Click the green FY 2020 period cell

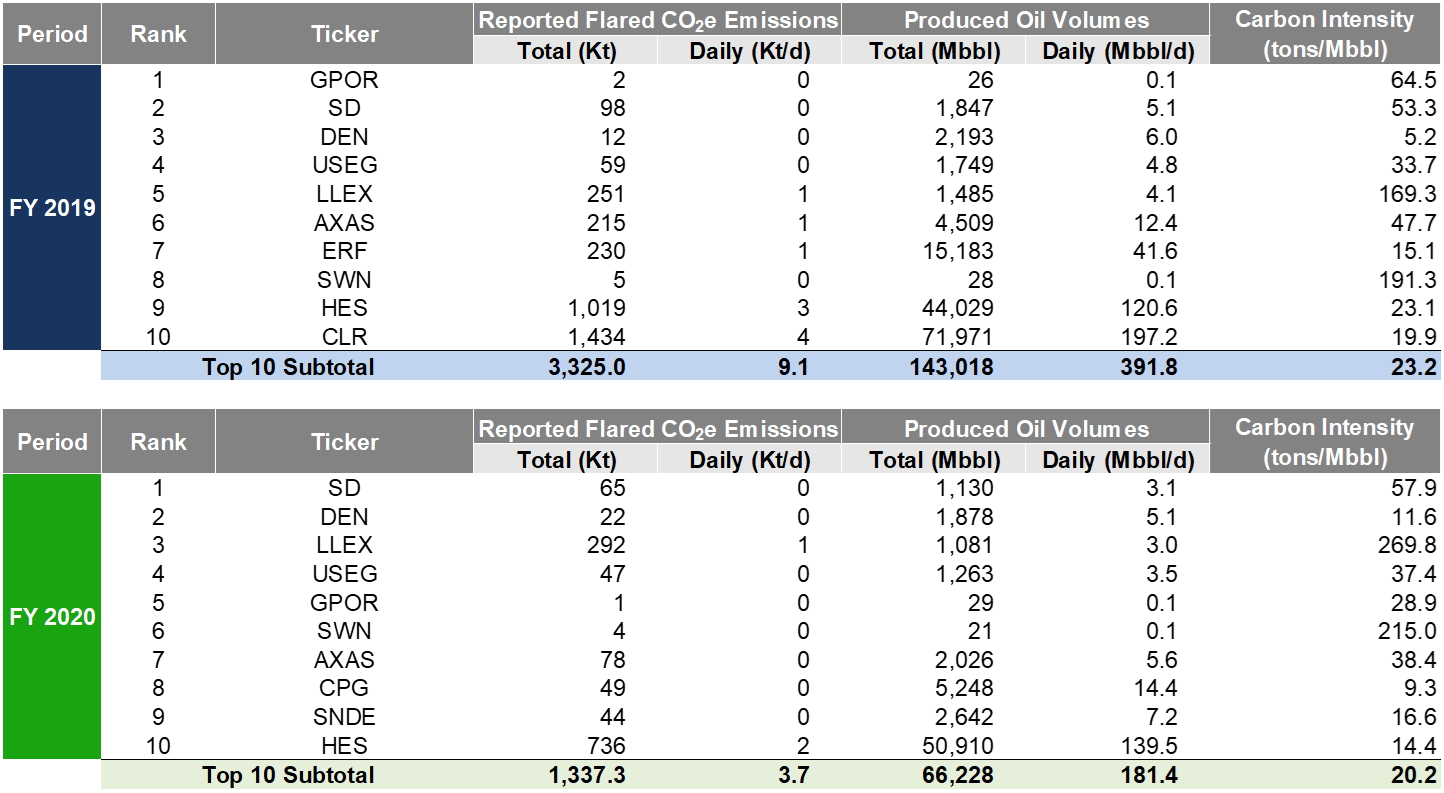click(51, 616)
